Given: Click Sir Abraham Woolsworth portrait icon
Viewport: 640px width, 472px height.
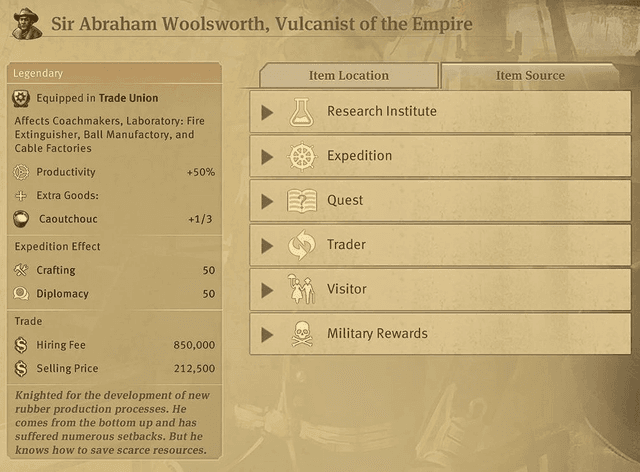Looking at the screenshot, I should point(27,24).
